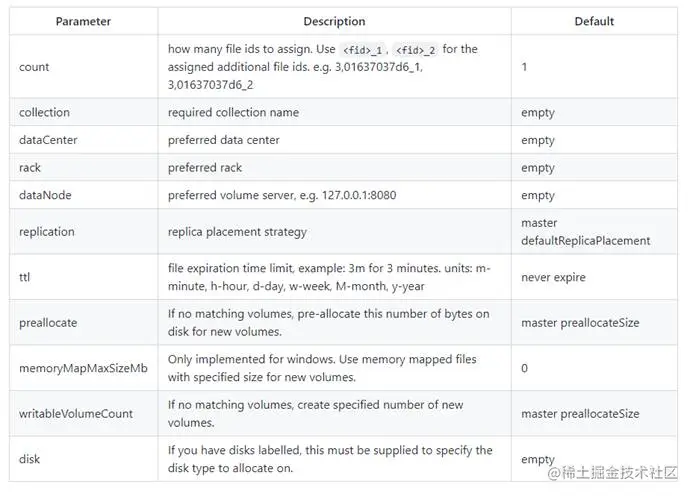The image size is (693, 496).
Task: Click 'master defaultReplicaPlacement' default value
Action: [585, 231]
